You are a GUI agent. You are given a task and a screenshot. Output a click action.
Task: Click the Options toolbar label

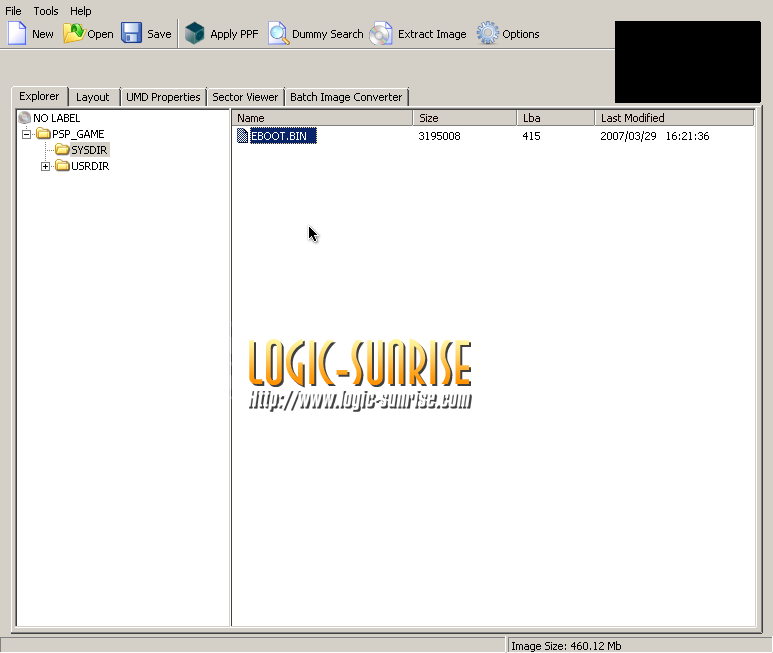coord(521,34)
